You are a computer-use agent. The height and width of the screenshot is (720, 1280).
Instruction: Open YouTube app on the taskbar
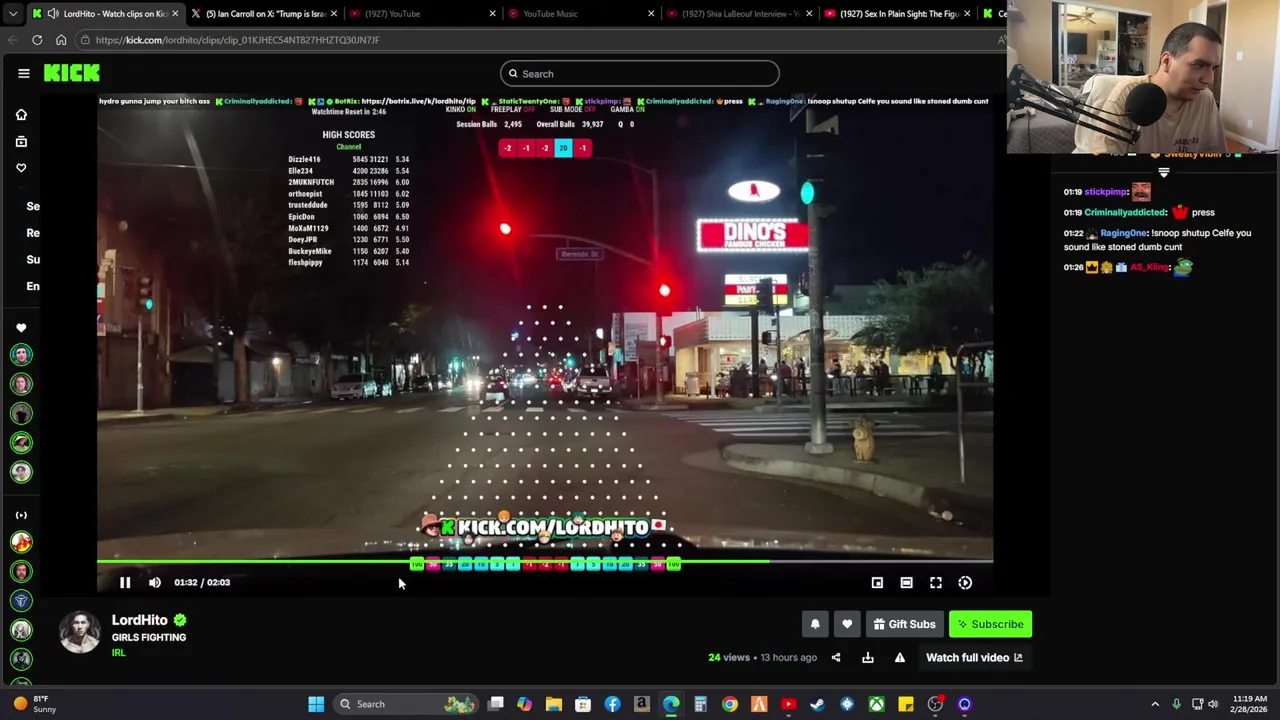[788, 704]
